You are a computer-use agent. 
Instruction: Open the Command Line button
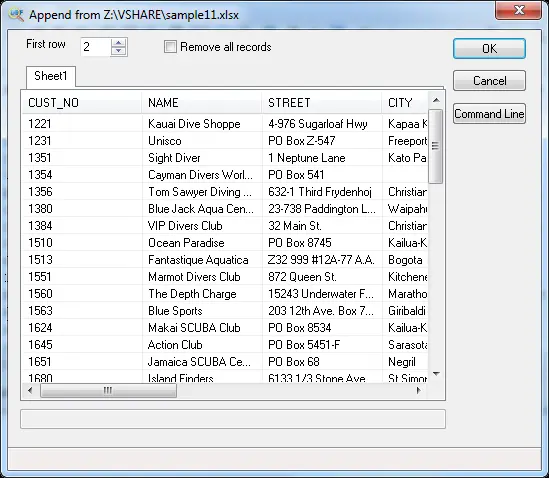489,114
